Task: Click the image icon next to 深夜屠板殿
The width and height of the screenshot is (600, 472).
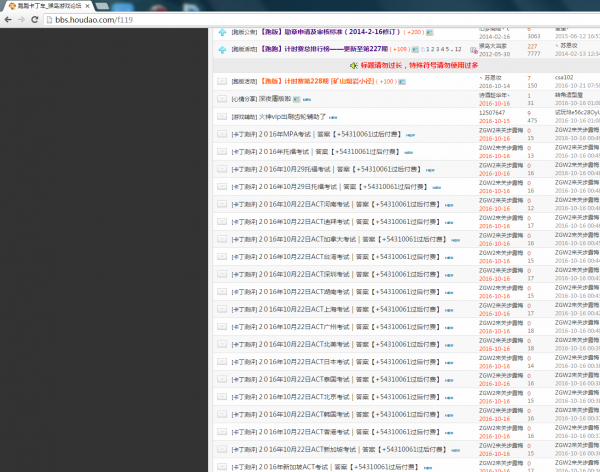Action: [x=297, y=99]
